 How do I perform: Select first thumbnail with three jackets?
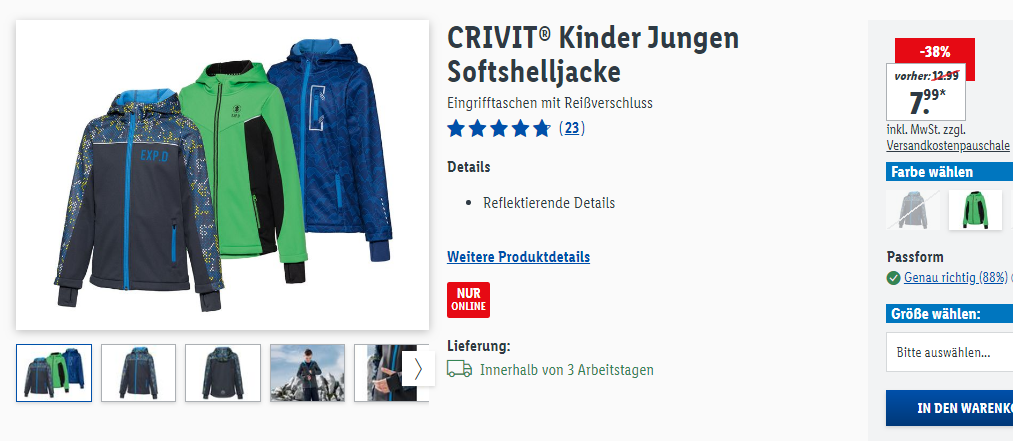click(x=54, y=373)
